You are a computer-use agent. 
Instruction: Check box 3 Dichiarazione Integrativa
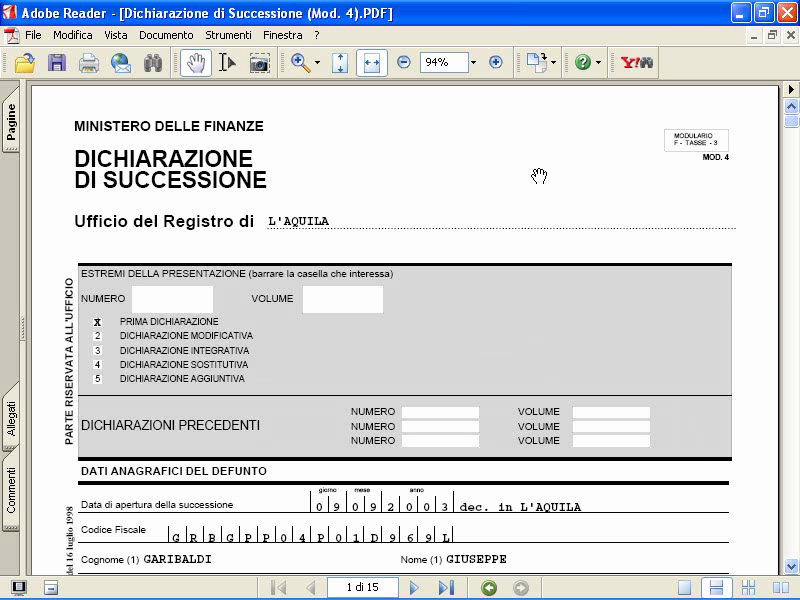[97, 351]
